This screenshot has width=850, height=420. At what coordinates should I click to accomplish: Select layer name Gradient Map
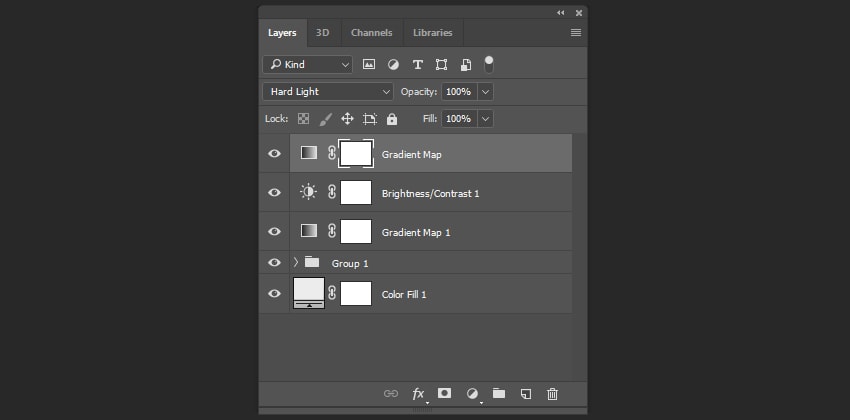click(x=411, y=154)
